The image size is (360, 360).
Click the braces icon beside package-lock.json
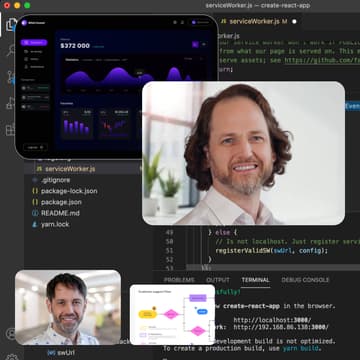[35, 191]
